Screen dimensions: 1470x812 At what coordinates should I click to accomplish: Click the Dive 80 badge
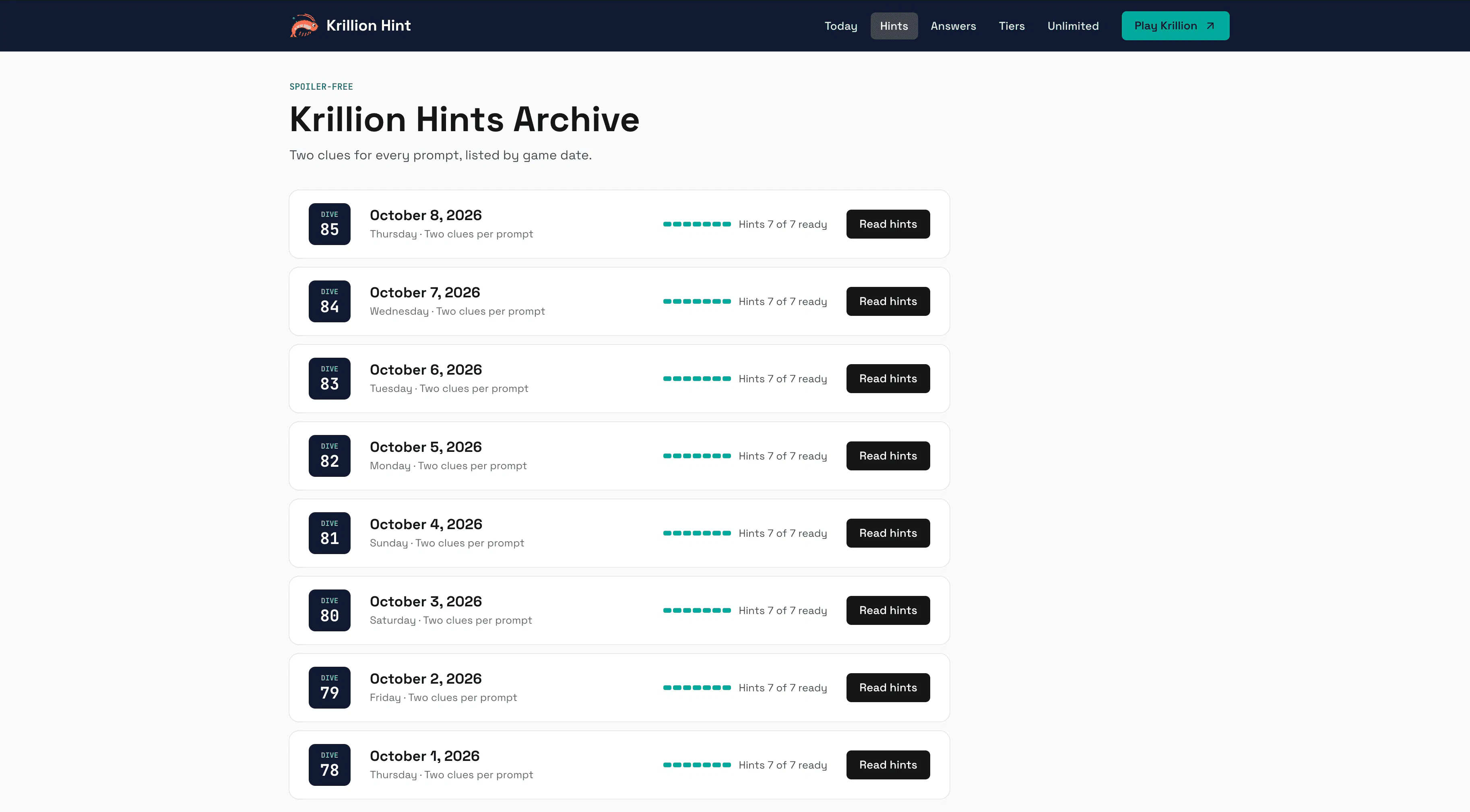pos(329,610)
